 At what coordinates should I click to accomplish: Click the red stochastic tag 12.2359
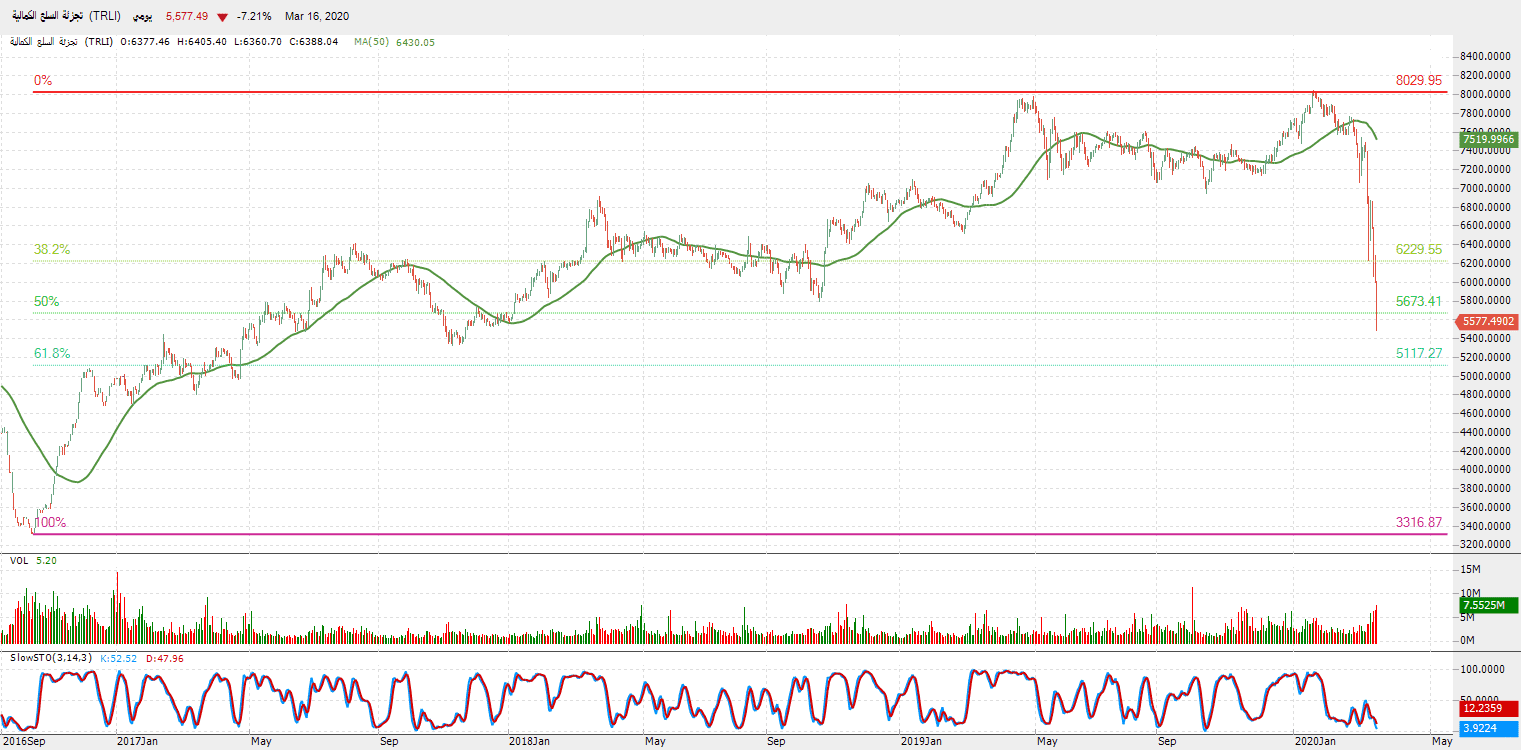click(1488, 708)
